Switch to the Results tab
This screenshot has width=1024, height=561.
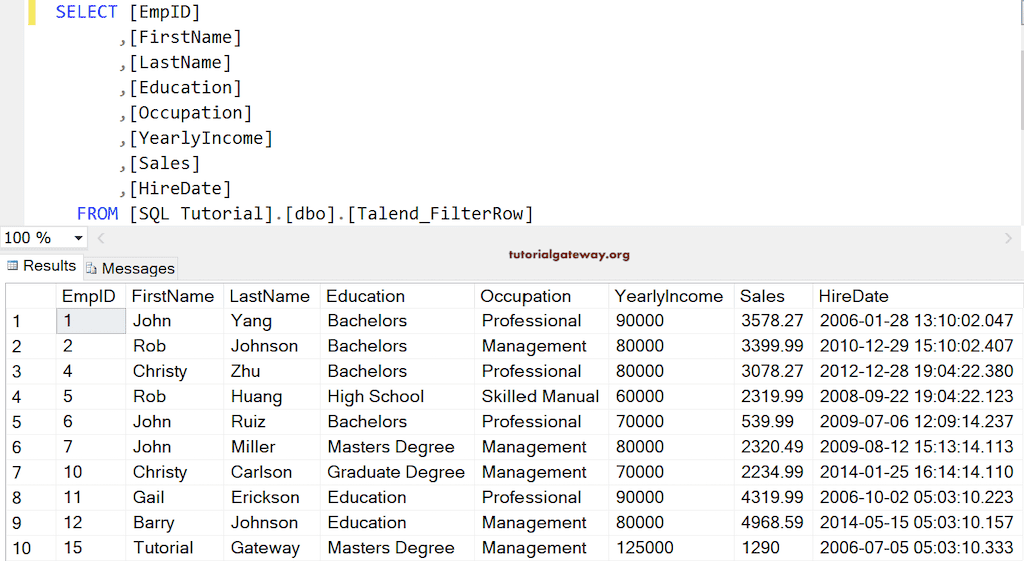tap(42, 266)
